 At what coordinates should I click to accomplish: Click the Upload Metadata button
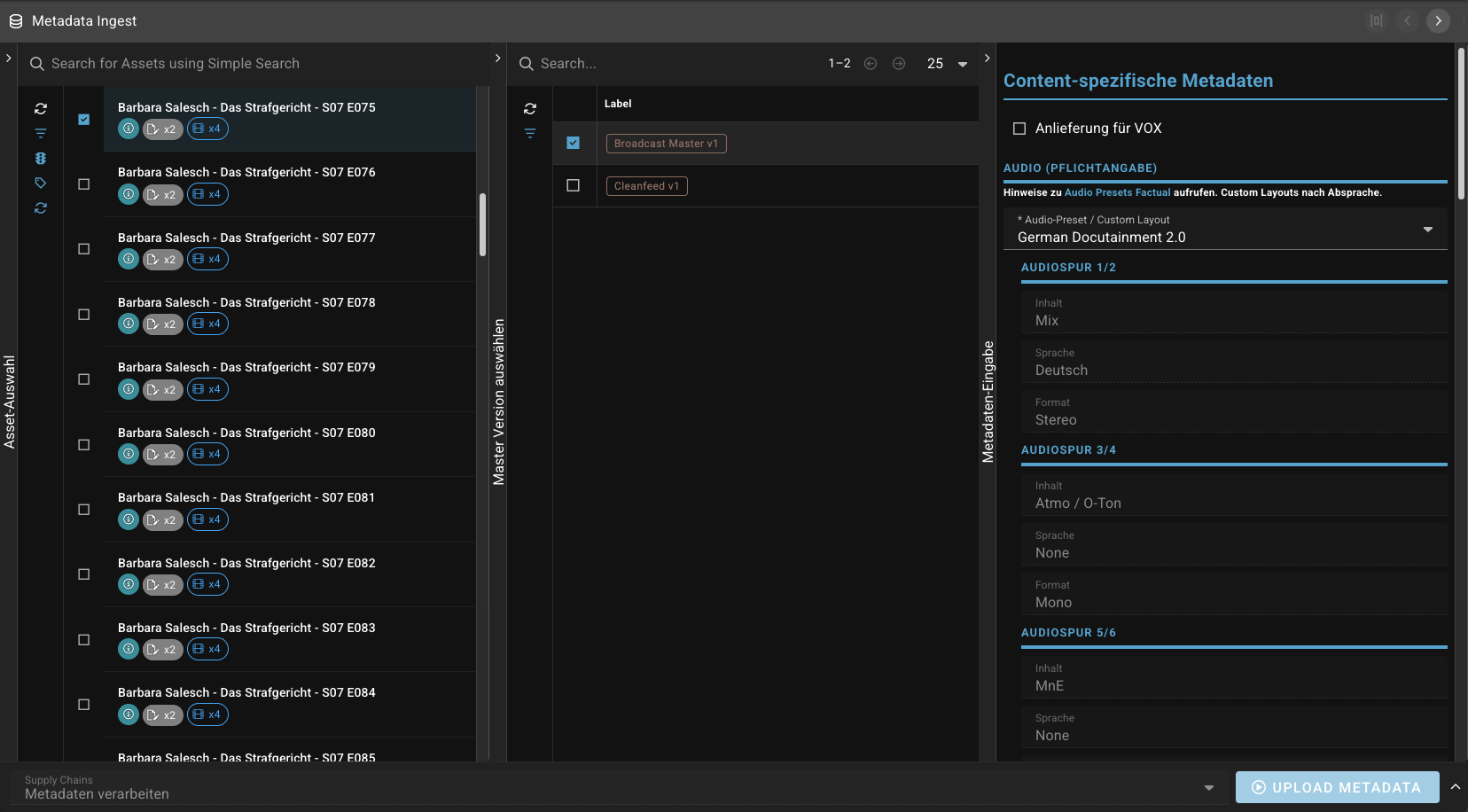click(1337, 787)
